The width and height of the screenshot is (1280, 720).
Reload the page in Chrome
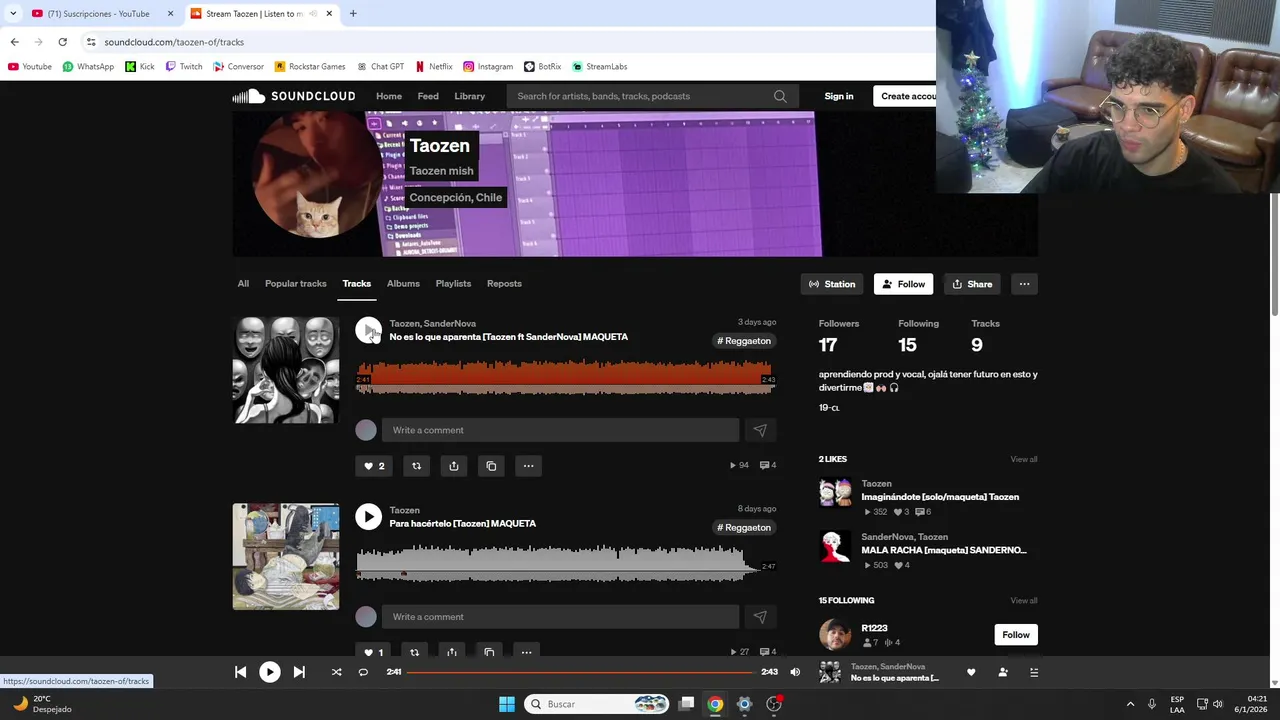(x=62, y=42)
